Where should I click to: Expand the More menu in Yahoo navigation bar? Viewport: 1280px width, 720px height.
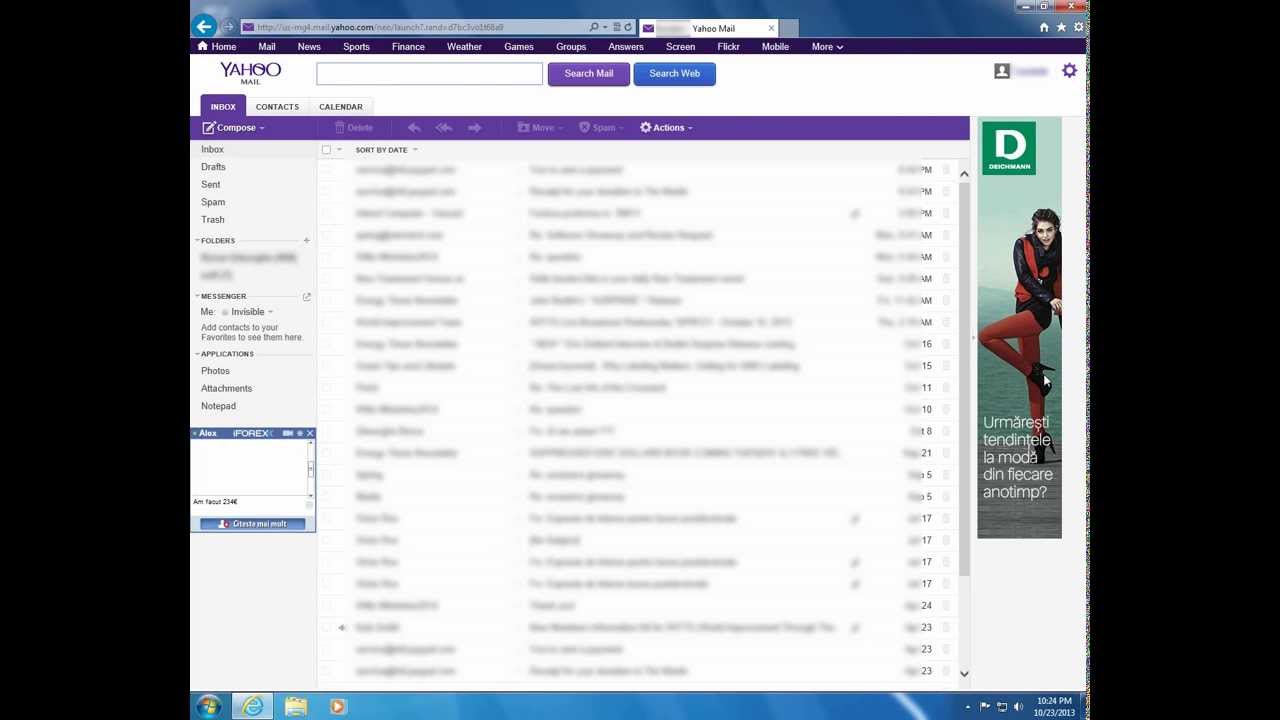[827, 46]
